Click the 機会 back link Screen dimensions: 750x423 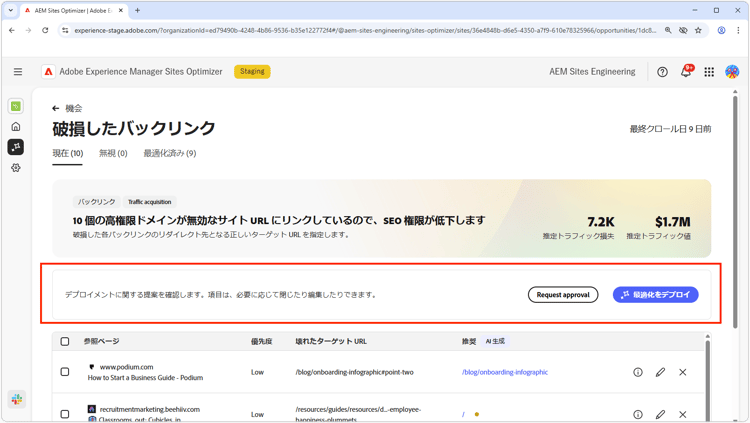pyautogui.click(x=74, y=109)
